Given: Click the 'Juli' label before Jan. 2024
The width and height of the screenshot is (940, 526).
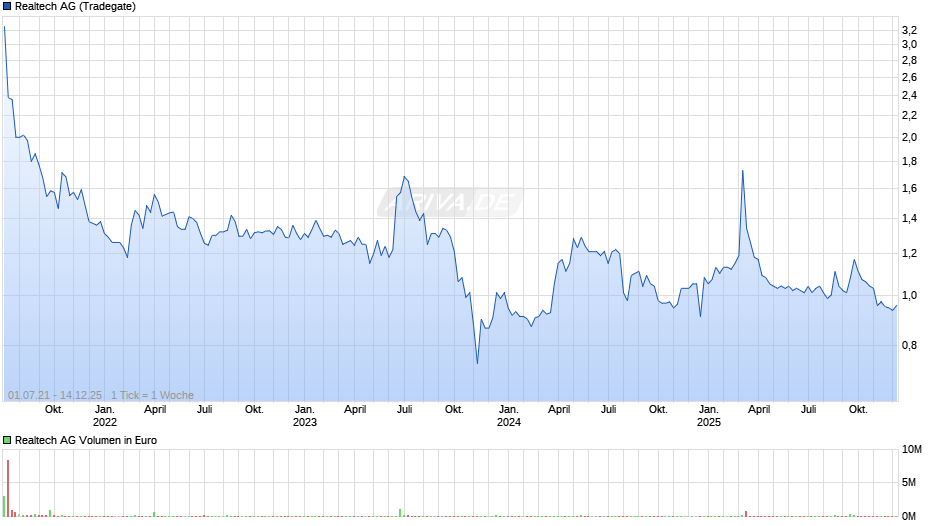Looking at the screenshot, I should point(405,409).
